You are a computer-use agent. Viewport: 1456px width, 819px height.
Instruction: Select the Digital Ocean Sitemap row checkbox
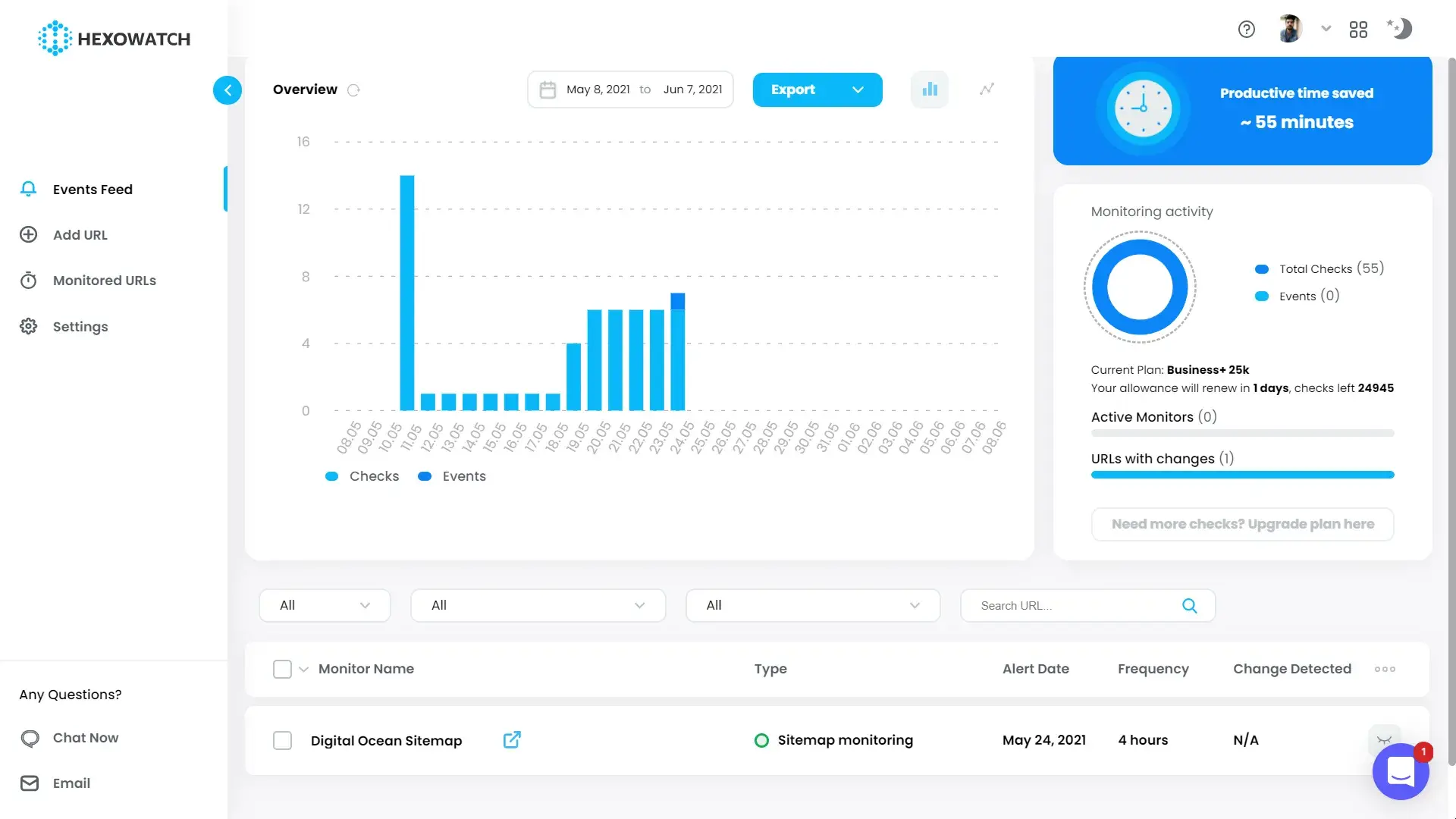click(282, 740)
